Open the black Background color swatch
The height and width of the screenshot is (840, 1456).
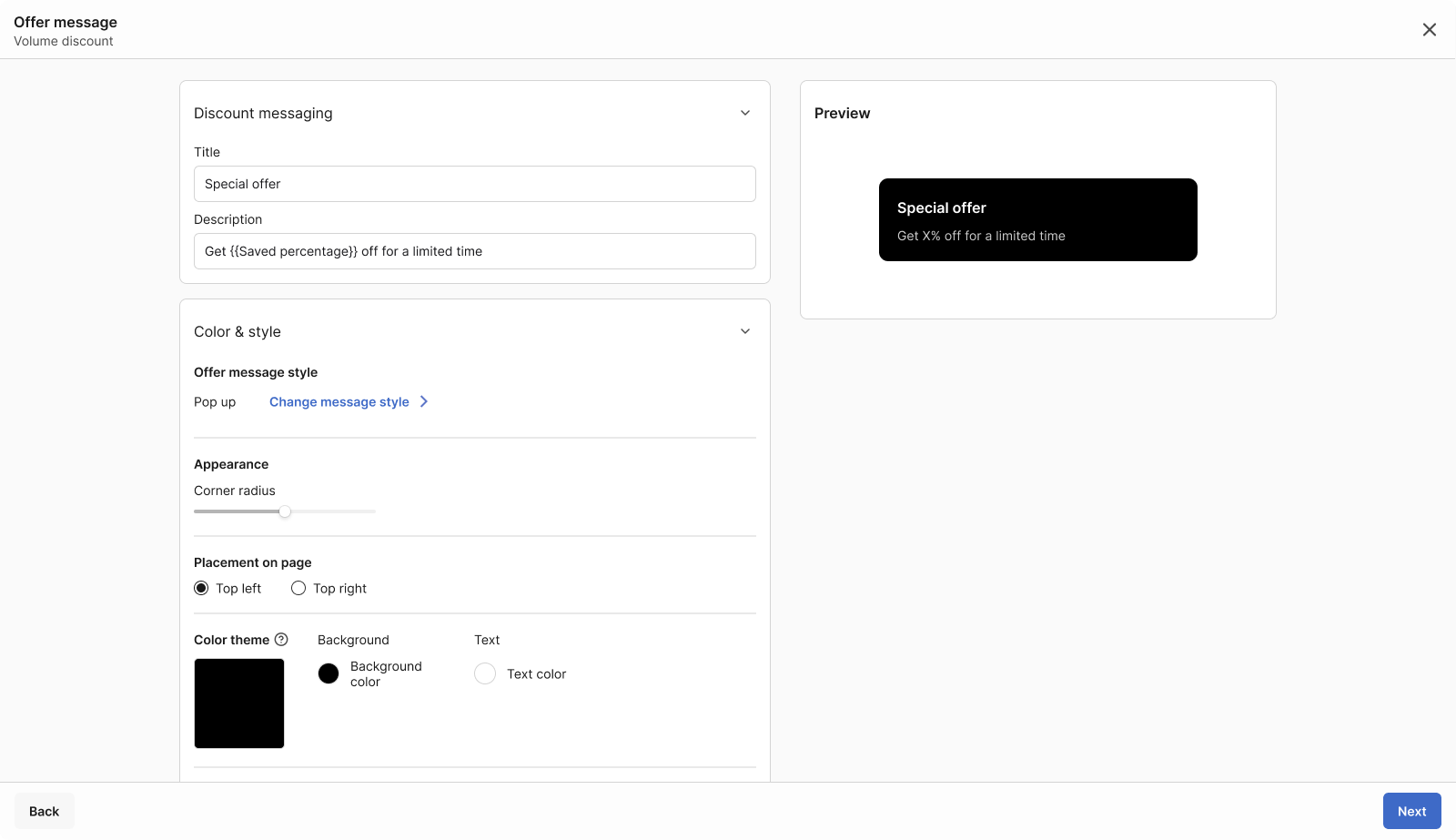pyautogui.click(x=329, y=673)
